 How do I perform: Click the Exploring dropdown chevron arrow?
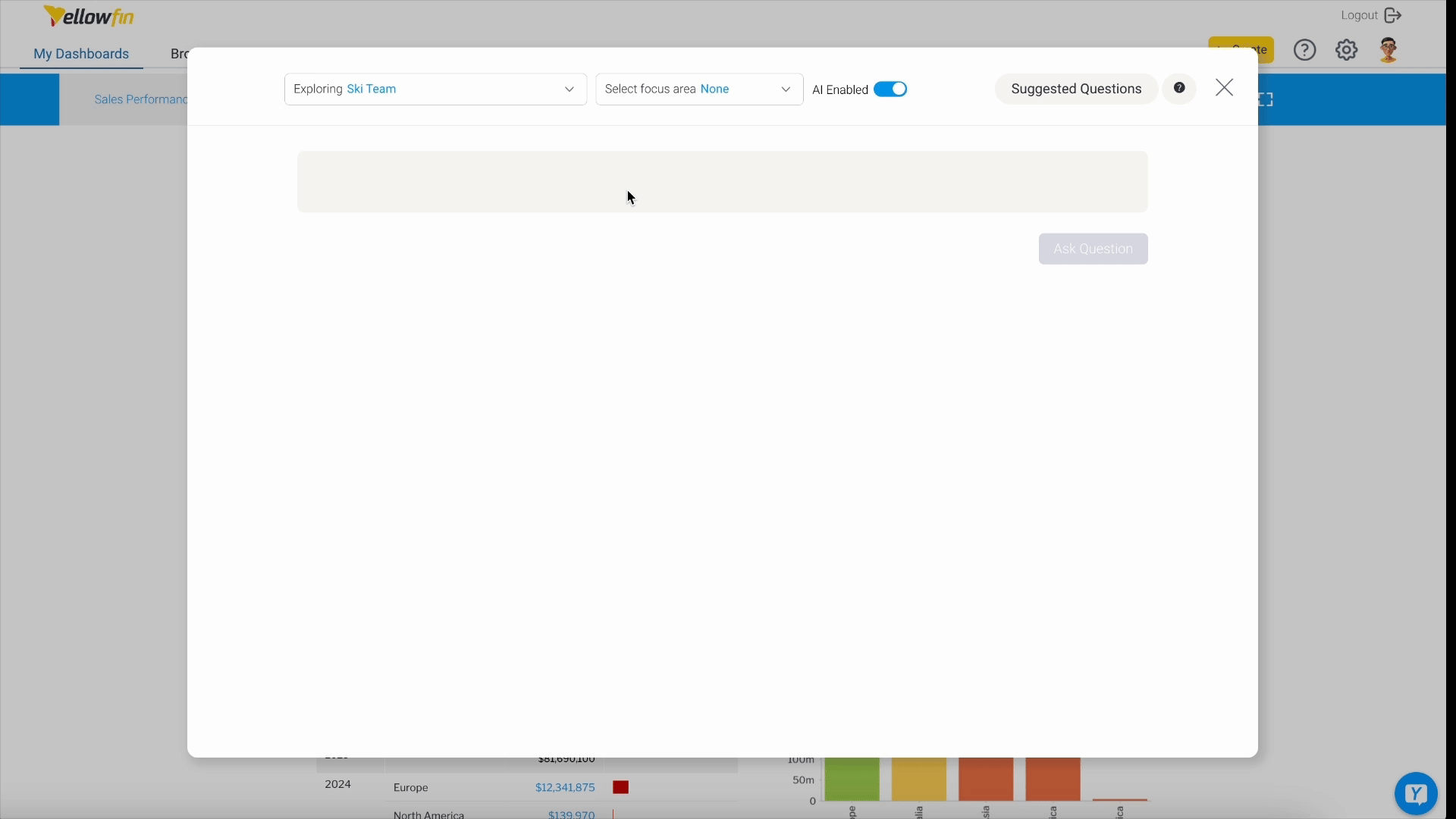pos(569,89)
